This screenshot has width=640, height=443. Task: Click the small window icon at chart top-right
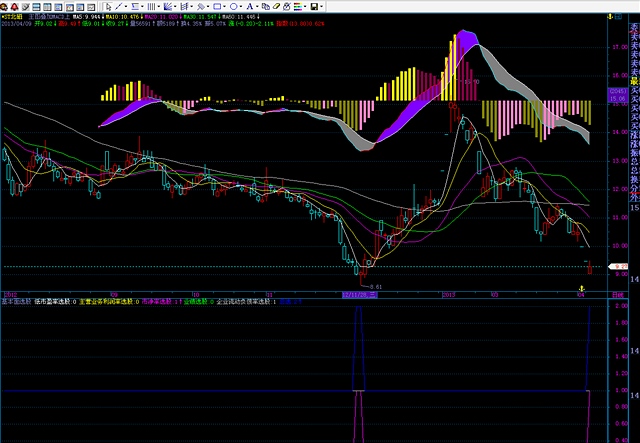click(619, 16)
